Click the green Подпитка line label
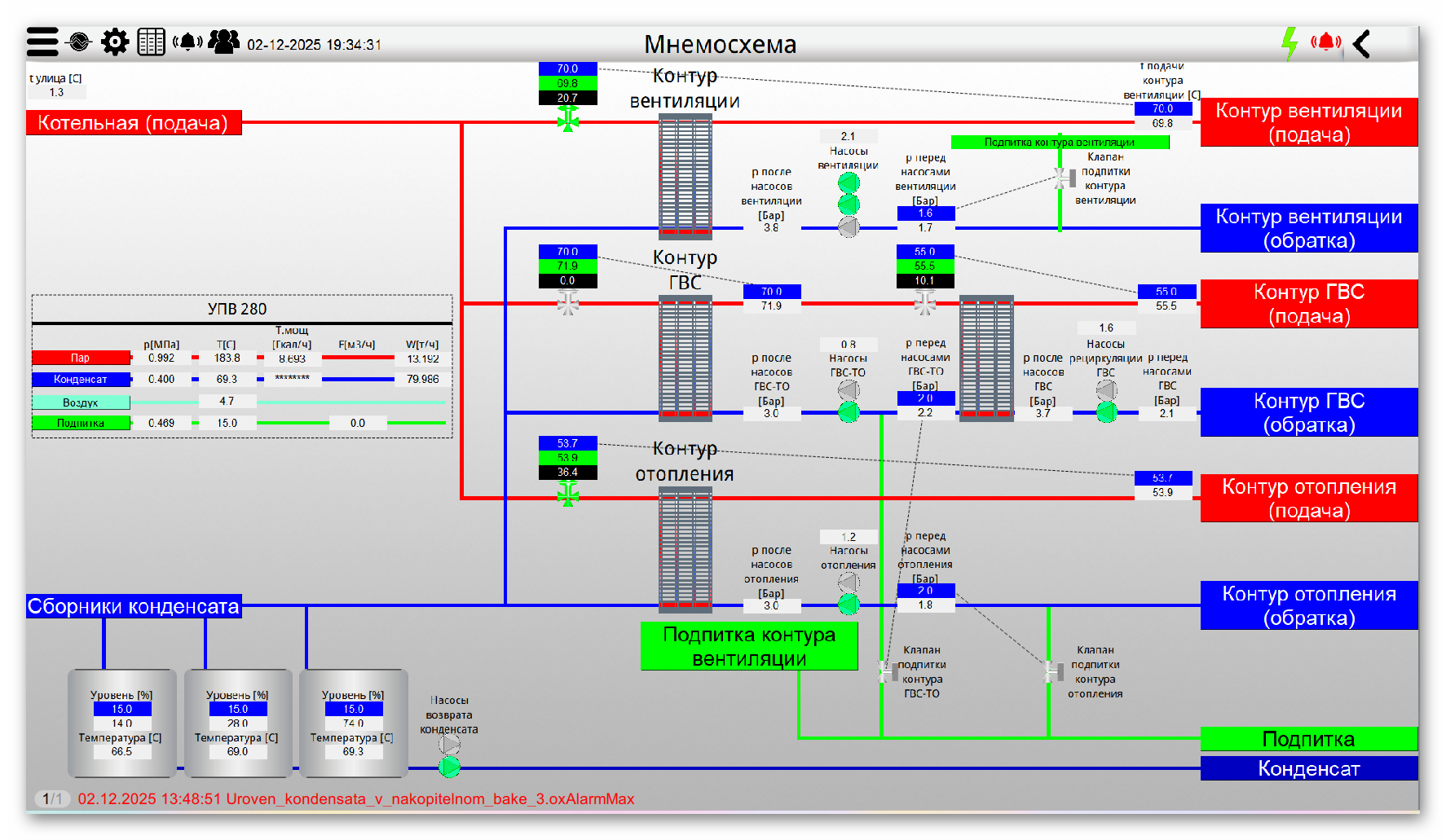 (1309, 739)
